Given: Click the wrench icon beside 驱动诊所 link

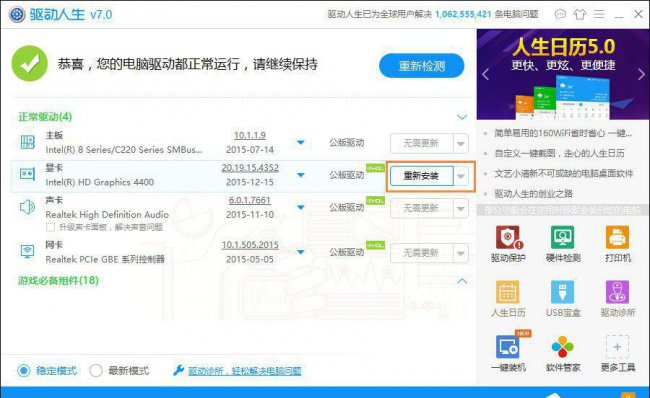Looking at the screenshot, I should [178, 370].
